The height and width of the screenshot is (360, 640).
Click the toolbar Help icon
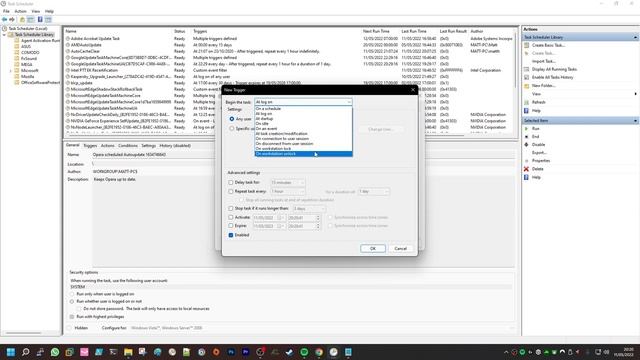[40, 20]
